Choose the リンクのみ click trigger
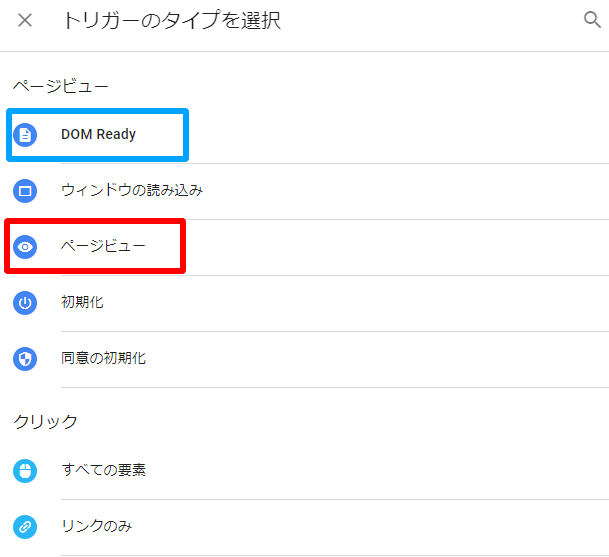 (x=96, y=525)
